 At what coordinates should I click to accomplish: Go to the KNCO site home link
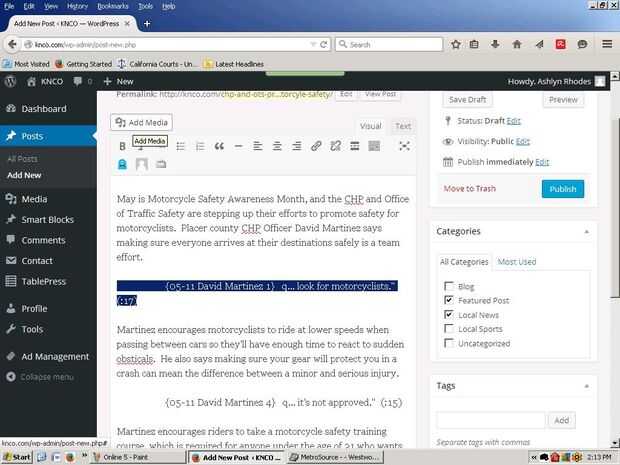point(45,81)
